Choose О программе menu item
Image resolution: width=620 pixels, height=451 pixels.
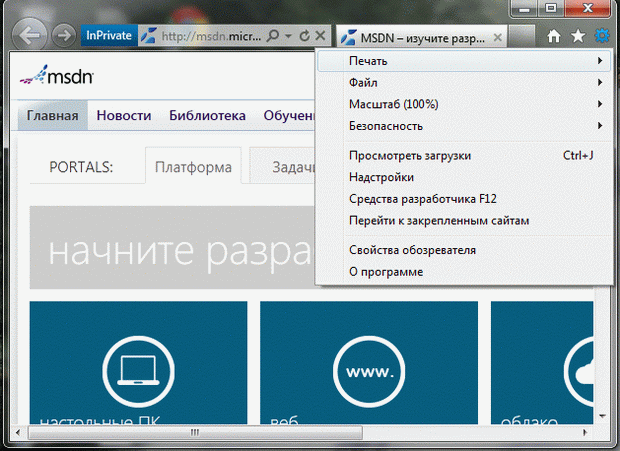tap(464, 272)
